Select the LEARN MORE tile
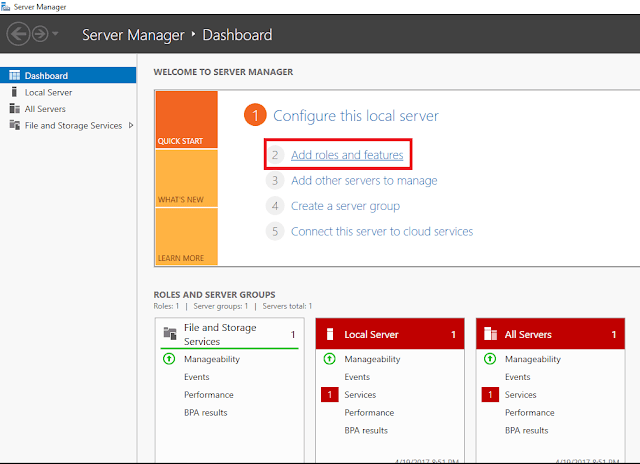 [x=187, y=237]
